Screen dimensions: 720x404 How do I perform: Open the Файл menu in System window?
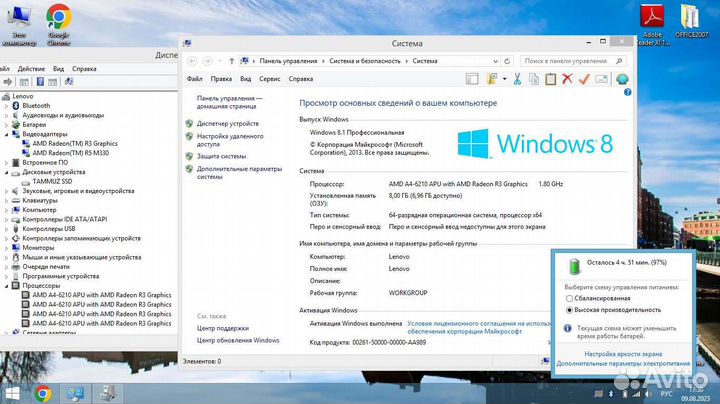194,79
